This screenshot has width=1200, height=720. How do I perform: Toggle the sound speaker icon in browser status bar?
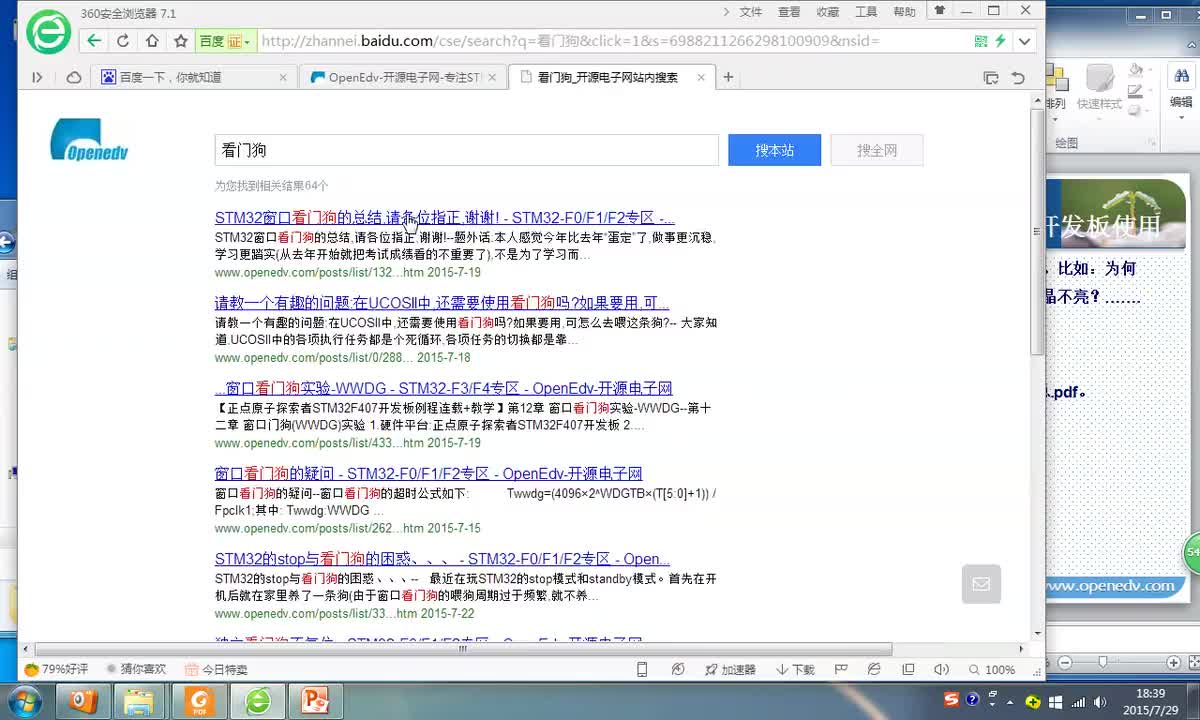click(x=941, y=669)
